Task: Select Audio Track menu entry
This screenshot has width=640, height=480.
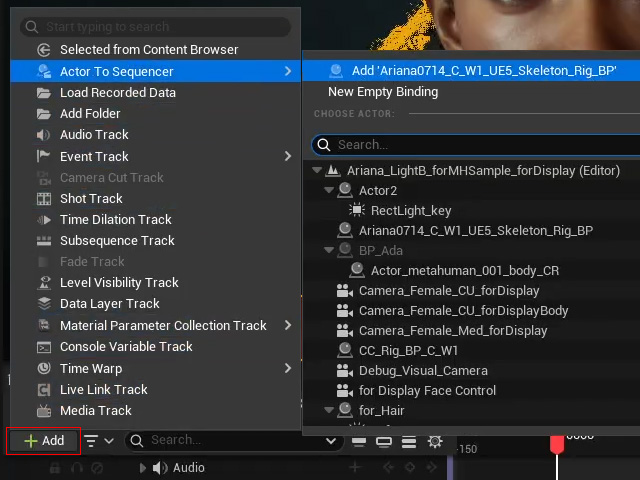Action: (94, 135)
